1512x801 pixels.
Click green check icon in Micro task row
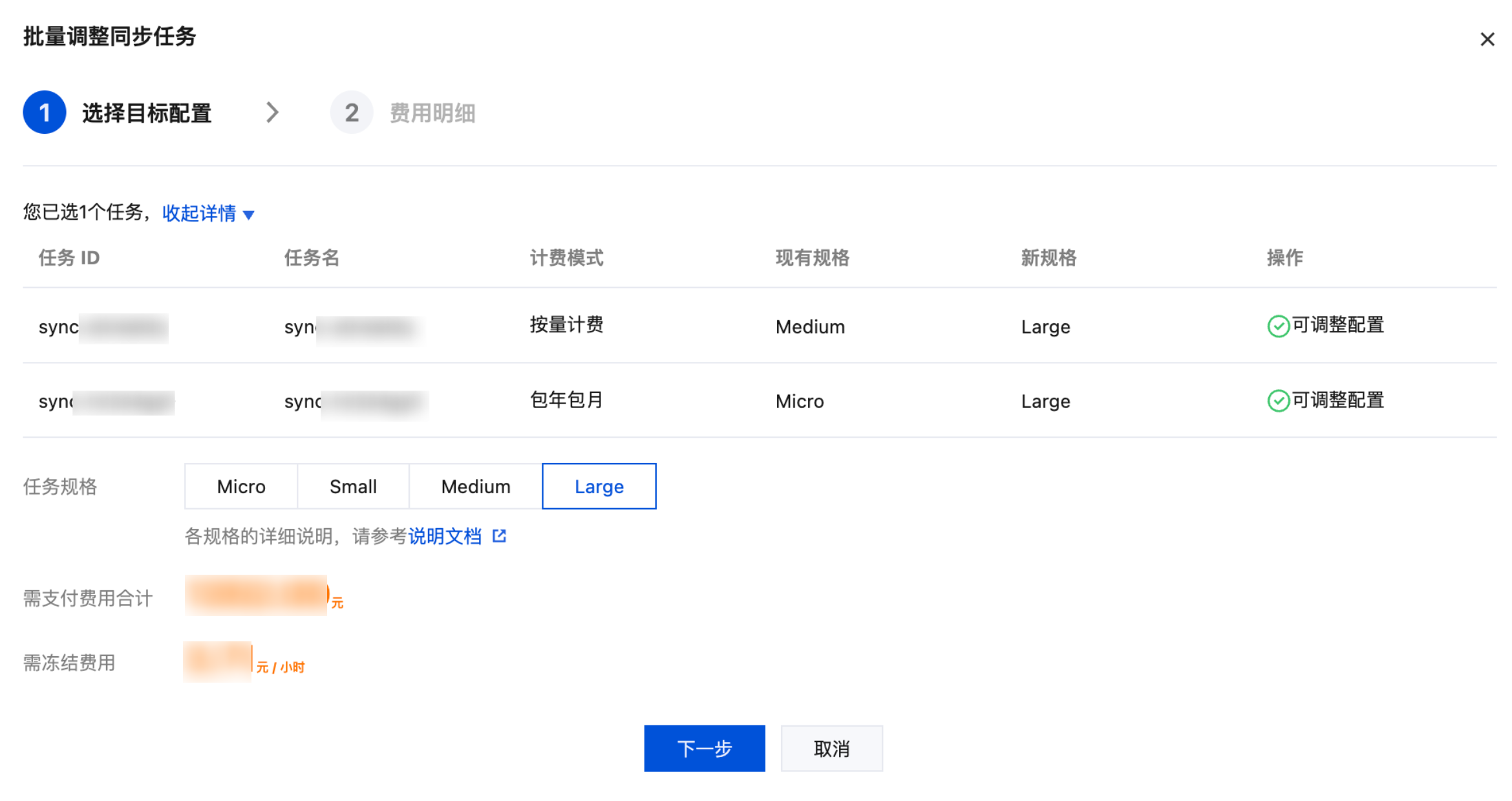[1277, 401]
